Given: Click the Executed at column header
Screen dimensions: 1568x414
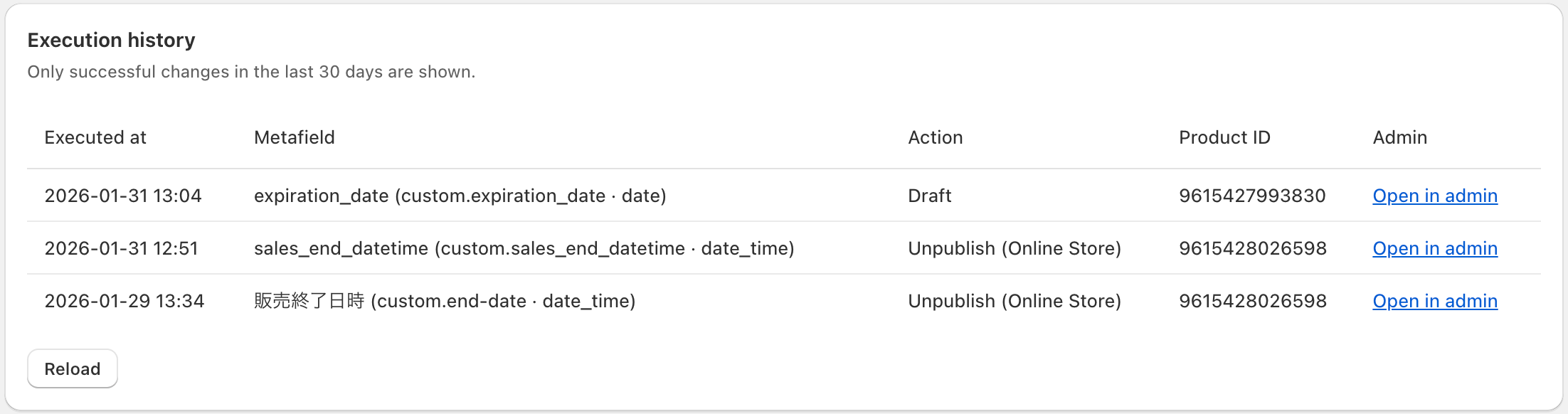Looking at the screenshot, I should [x=95, y=137].
